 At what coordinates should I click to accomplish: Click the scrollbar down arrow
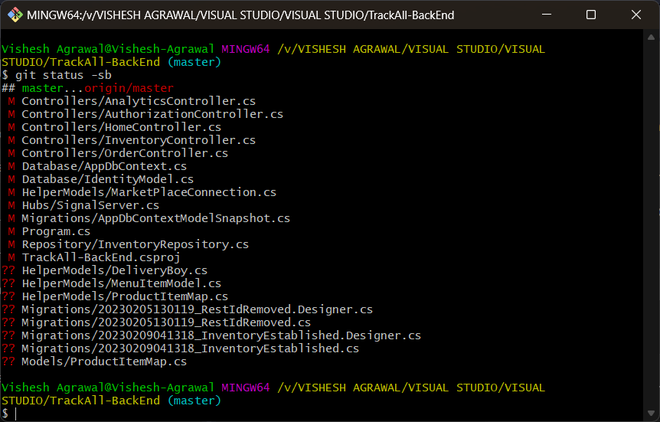[x=651, y=413]
